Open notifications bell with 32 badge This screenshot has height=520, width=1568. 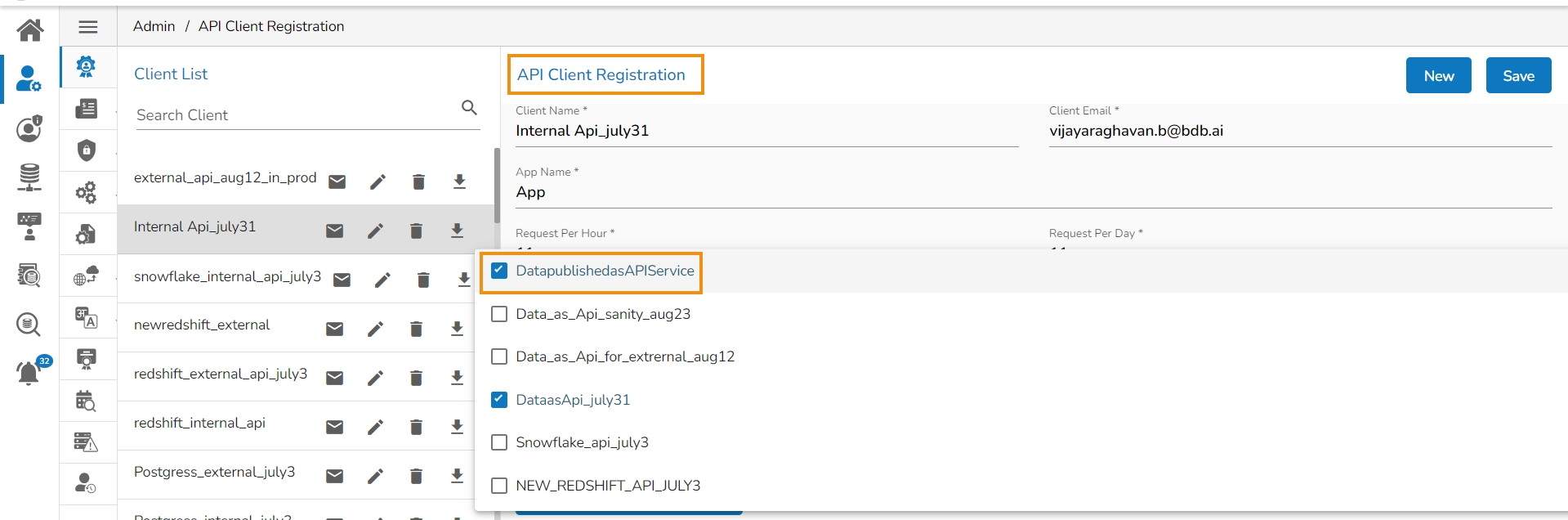29,373
